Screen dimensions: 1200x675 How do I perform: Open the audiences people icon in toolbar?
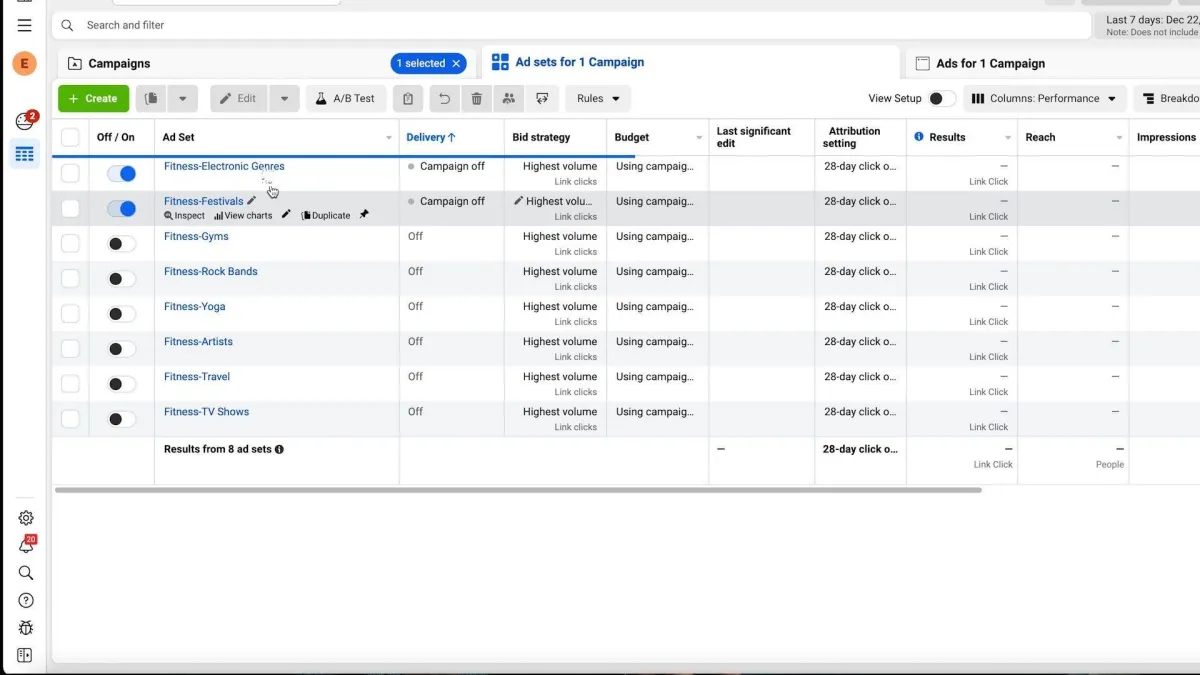[509, 99]
